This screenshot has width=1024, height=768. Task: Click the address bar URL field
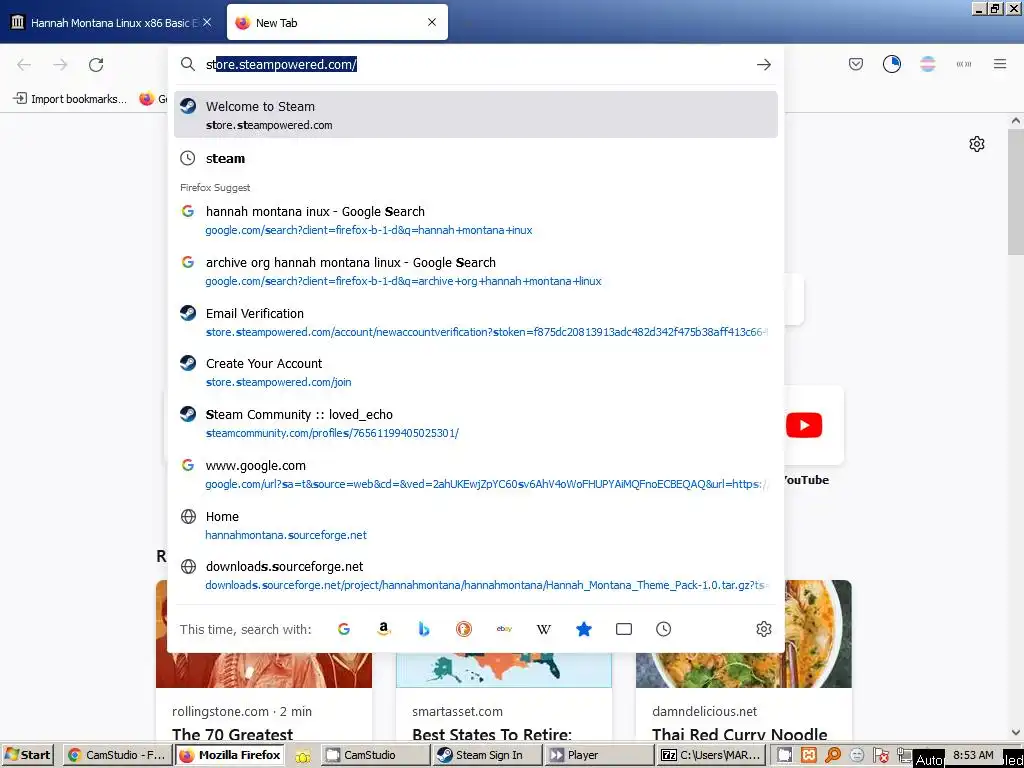click(x=477, y=64)
